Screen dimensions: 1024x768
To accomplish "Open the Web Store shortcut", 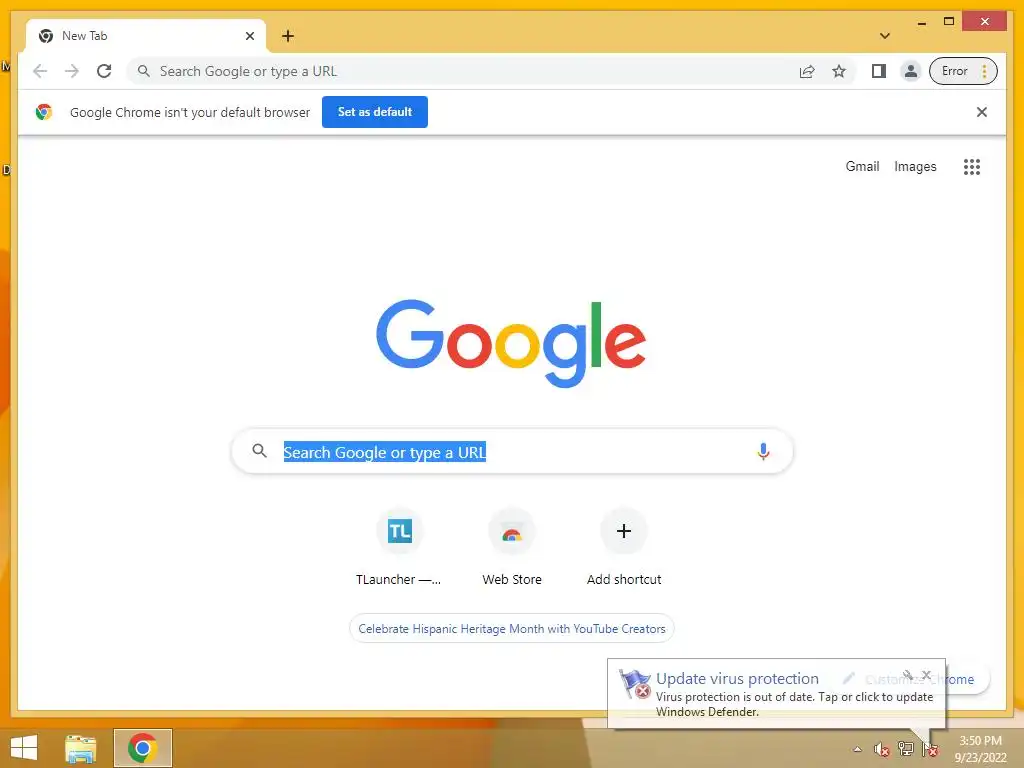I will [x=511, y=547].
